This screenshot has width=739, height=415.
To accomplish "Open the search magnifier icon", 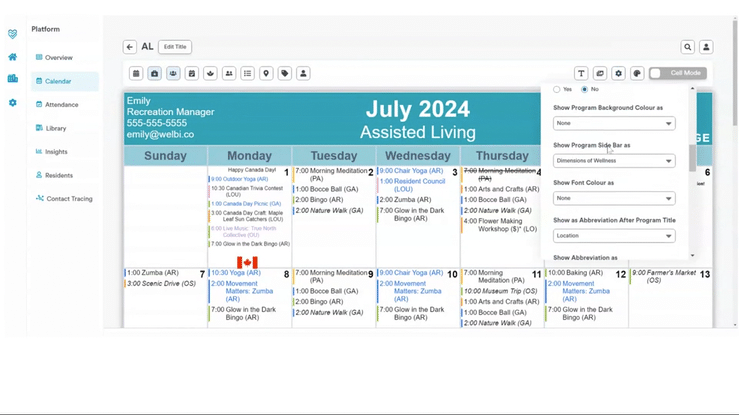I will tap(688, 47).
